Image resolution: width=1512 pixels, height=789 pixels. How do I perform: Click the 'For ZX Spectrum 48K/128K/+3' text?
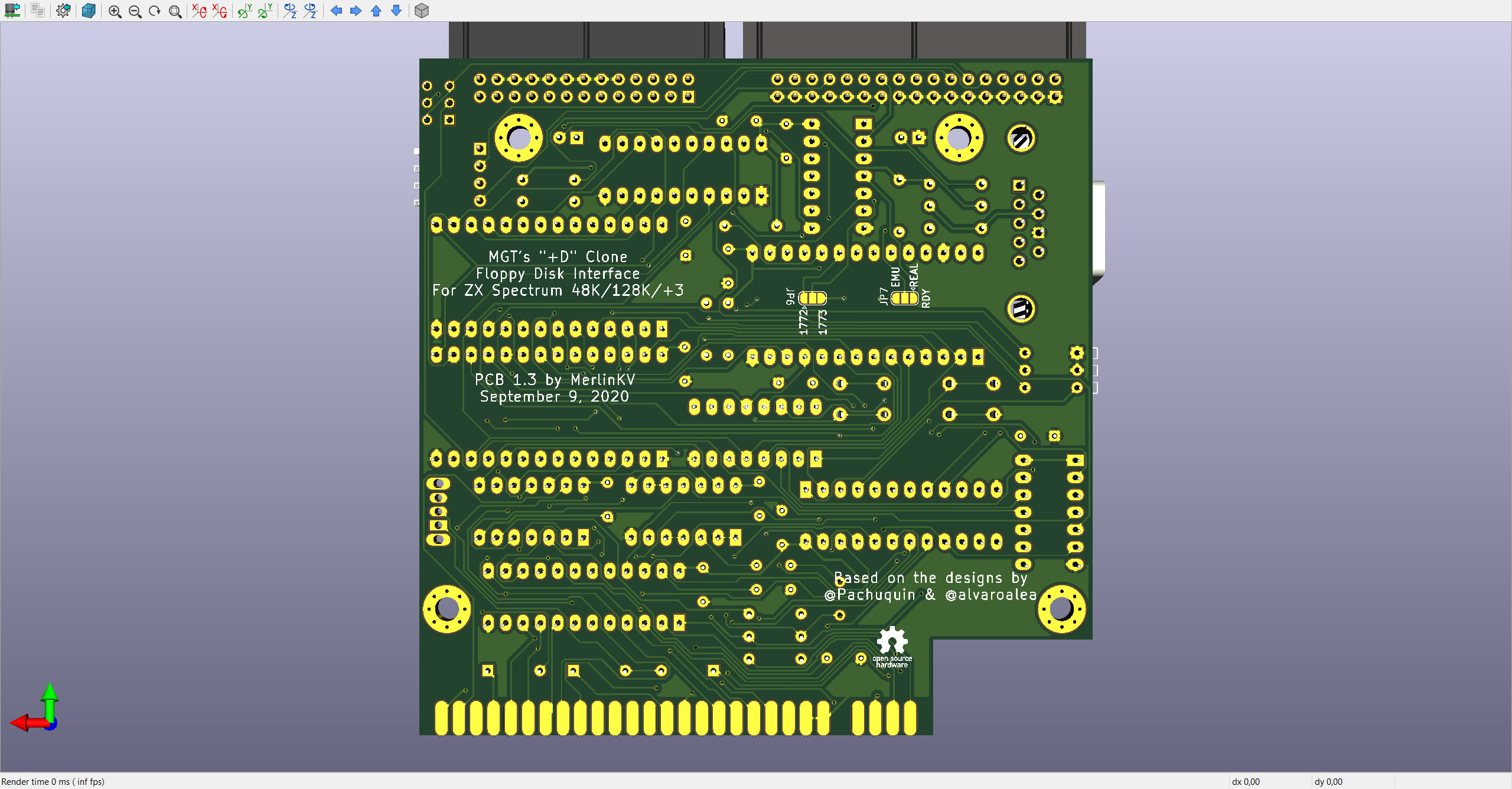pos(558,290)
